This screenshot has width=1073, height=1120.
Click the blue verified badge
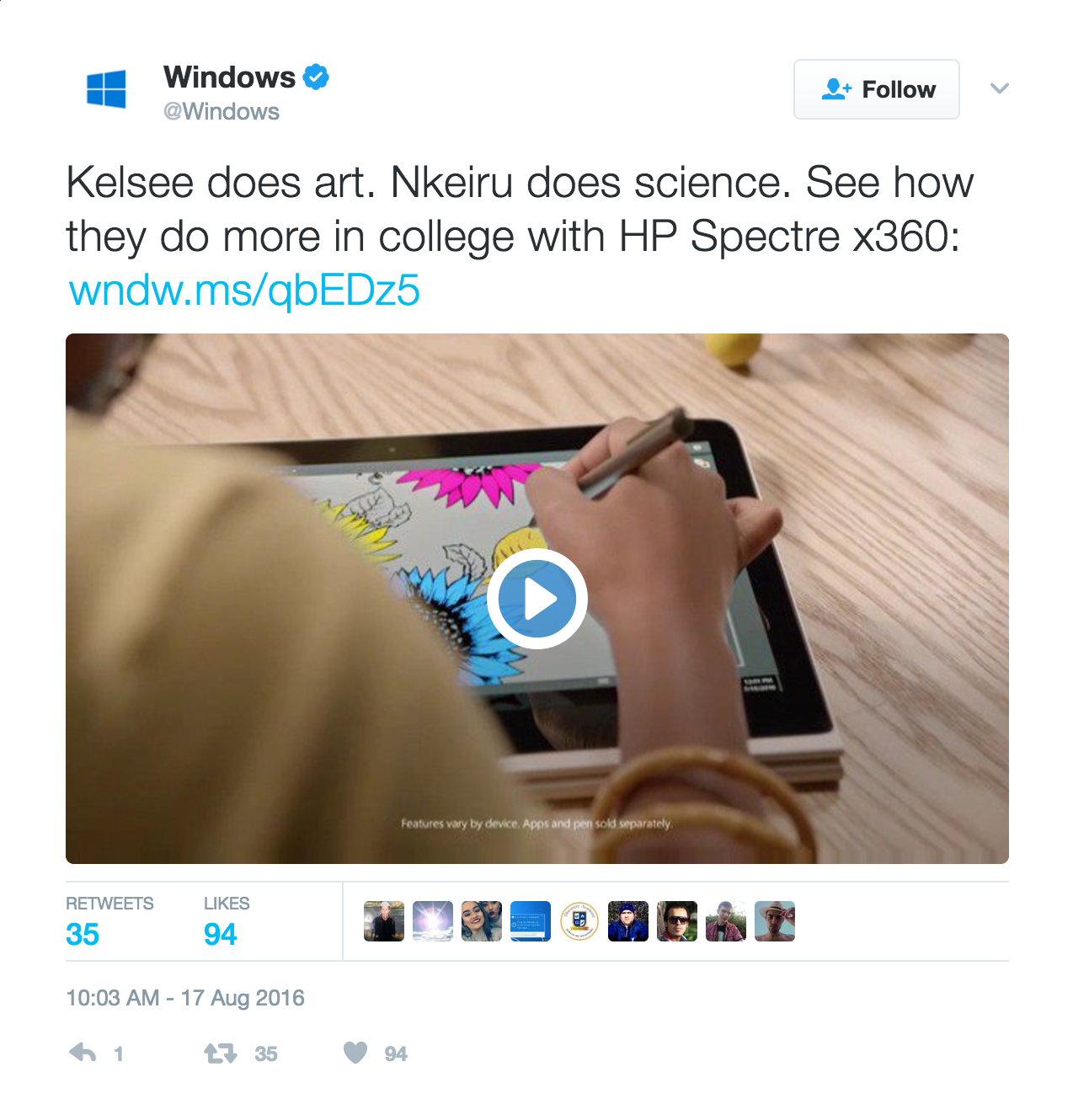click(x=316, y=77)
